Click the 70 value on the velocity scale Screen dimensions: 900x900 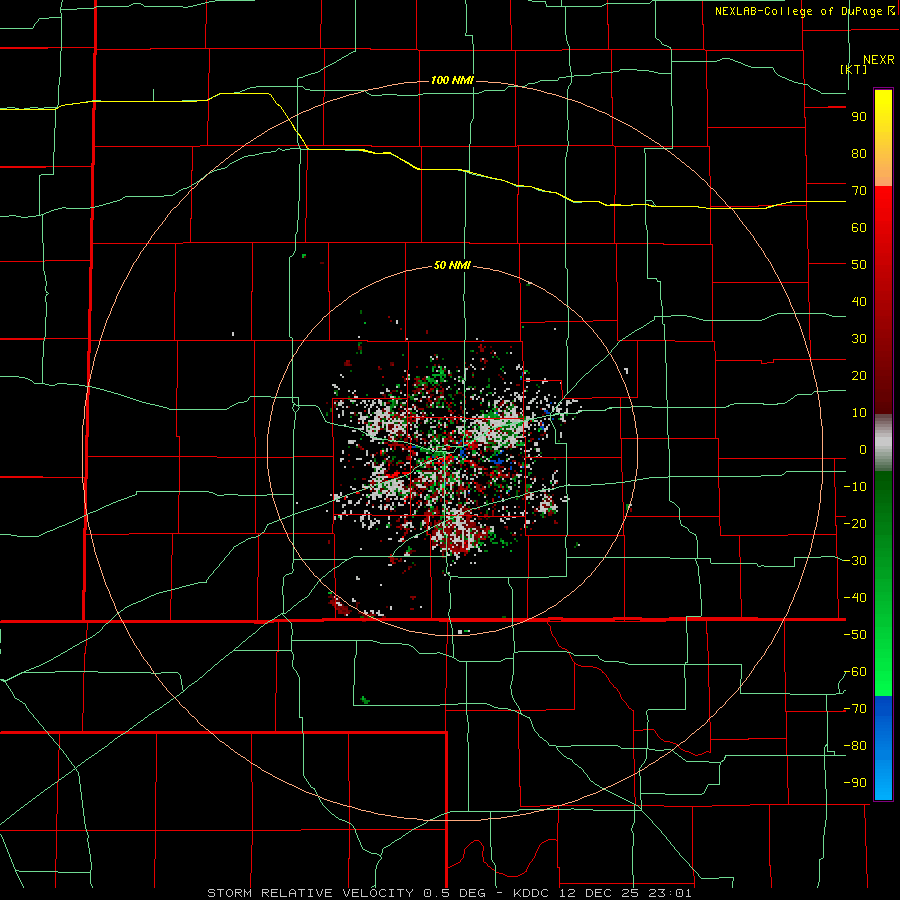(x=859, y=191)
